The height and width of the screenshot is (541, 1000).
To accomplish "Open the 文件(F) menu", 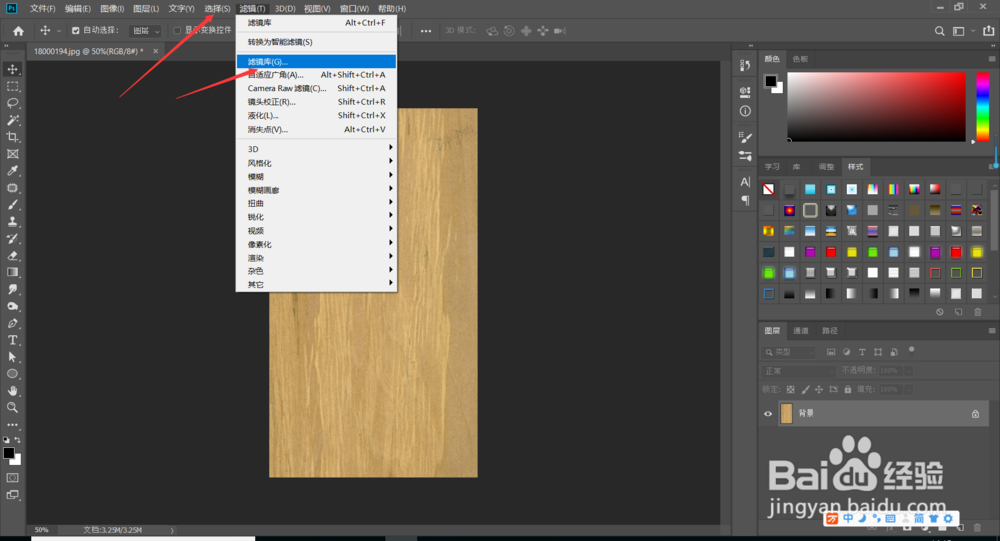I will pyautogui.click(x=43, y=9).
